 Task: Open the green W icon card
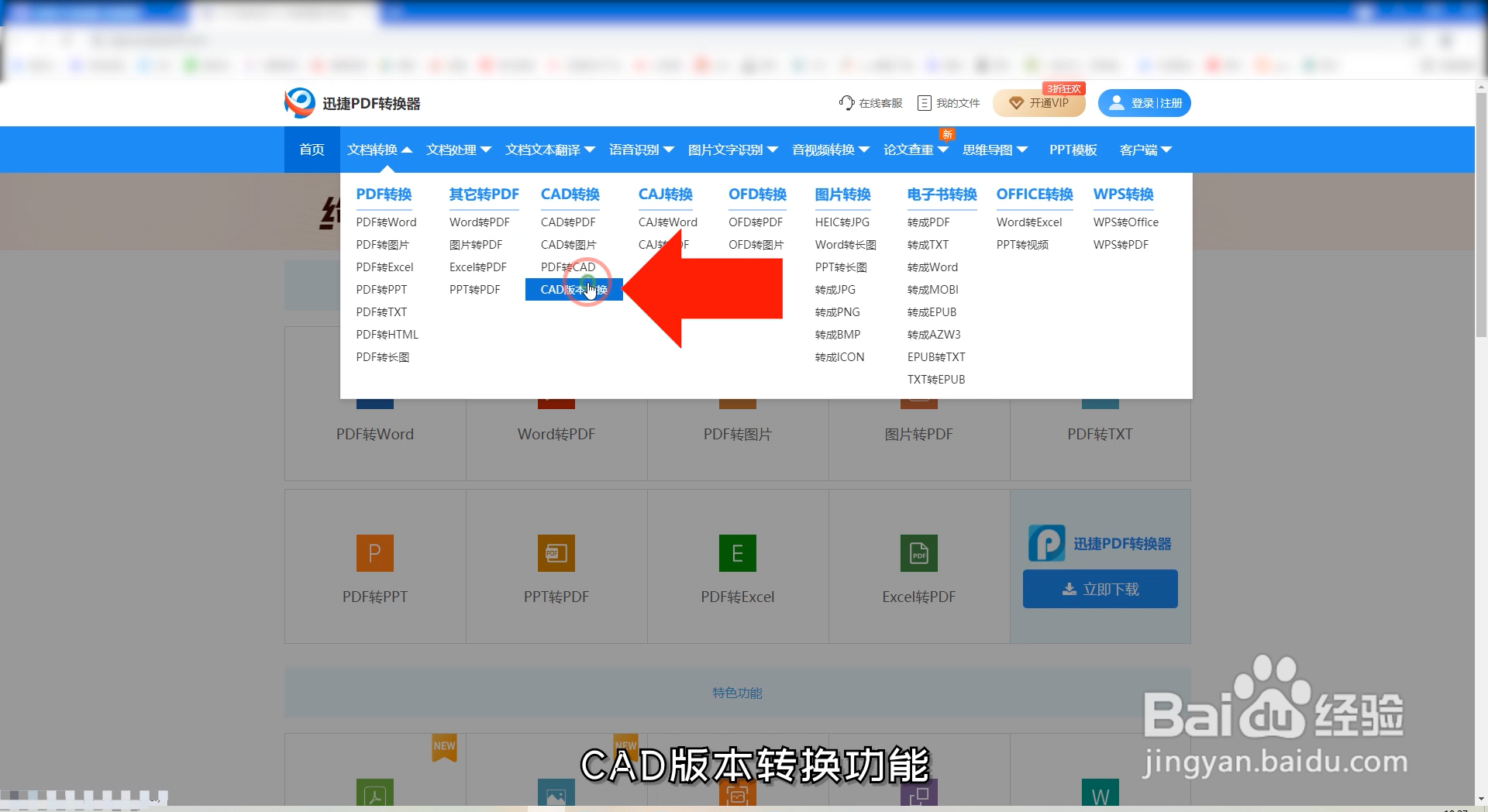click(1100, 793)
